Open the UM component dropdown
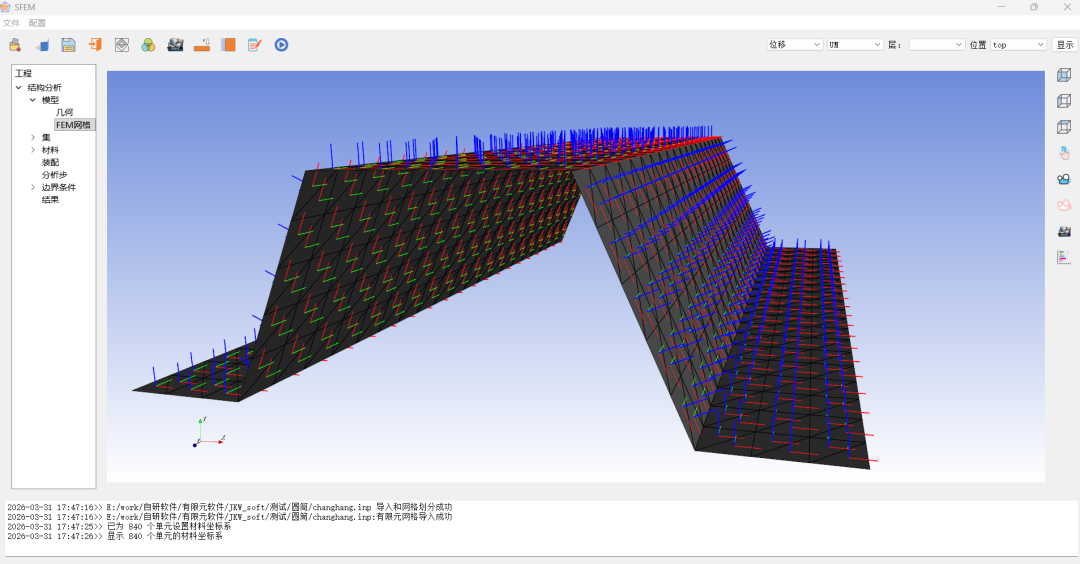 (x=855, y=45)
